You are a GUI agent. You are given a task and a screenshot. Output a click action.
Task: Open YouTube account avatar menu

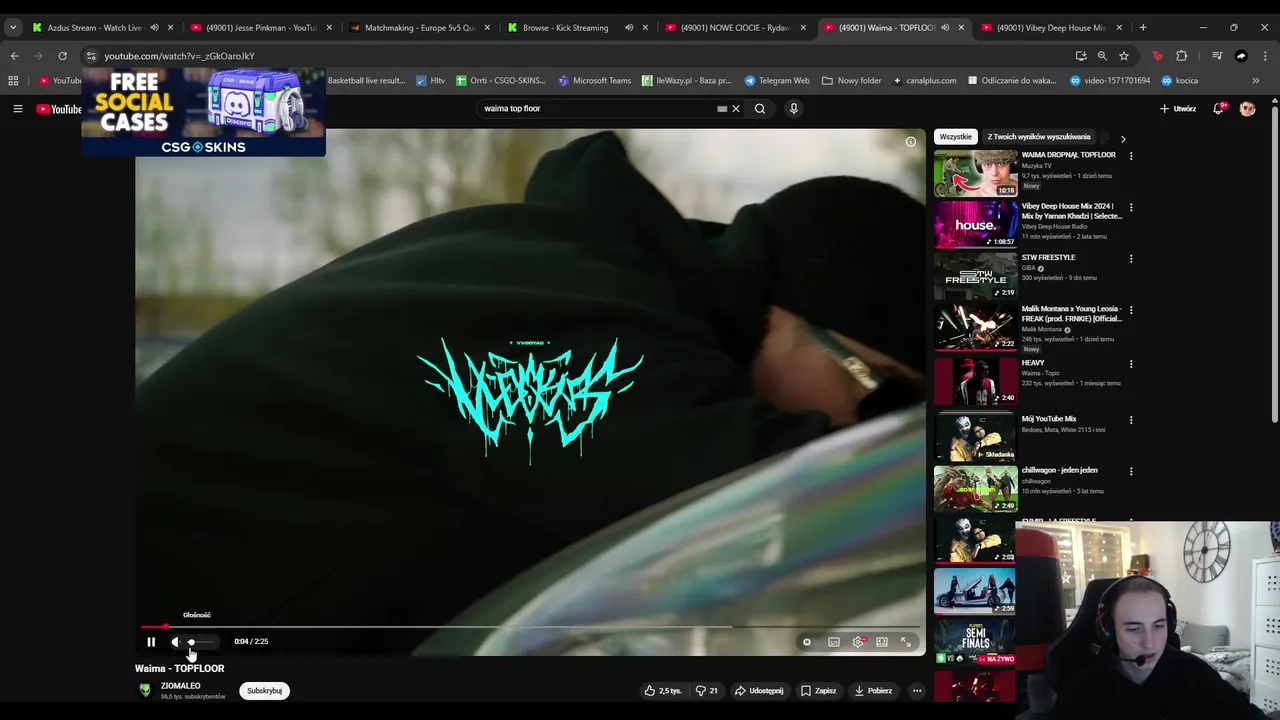pyautogui.click(x=1247, y=108)
